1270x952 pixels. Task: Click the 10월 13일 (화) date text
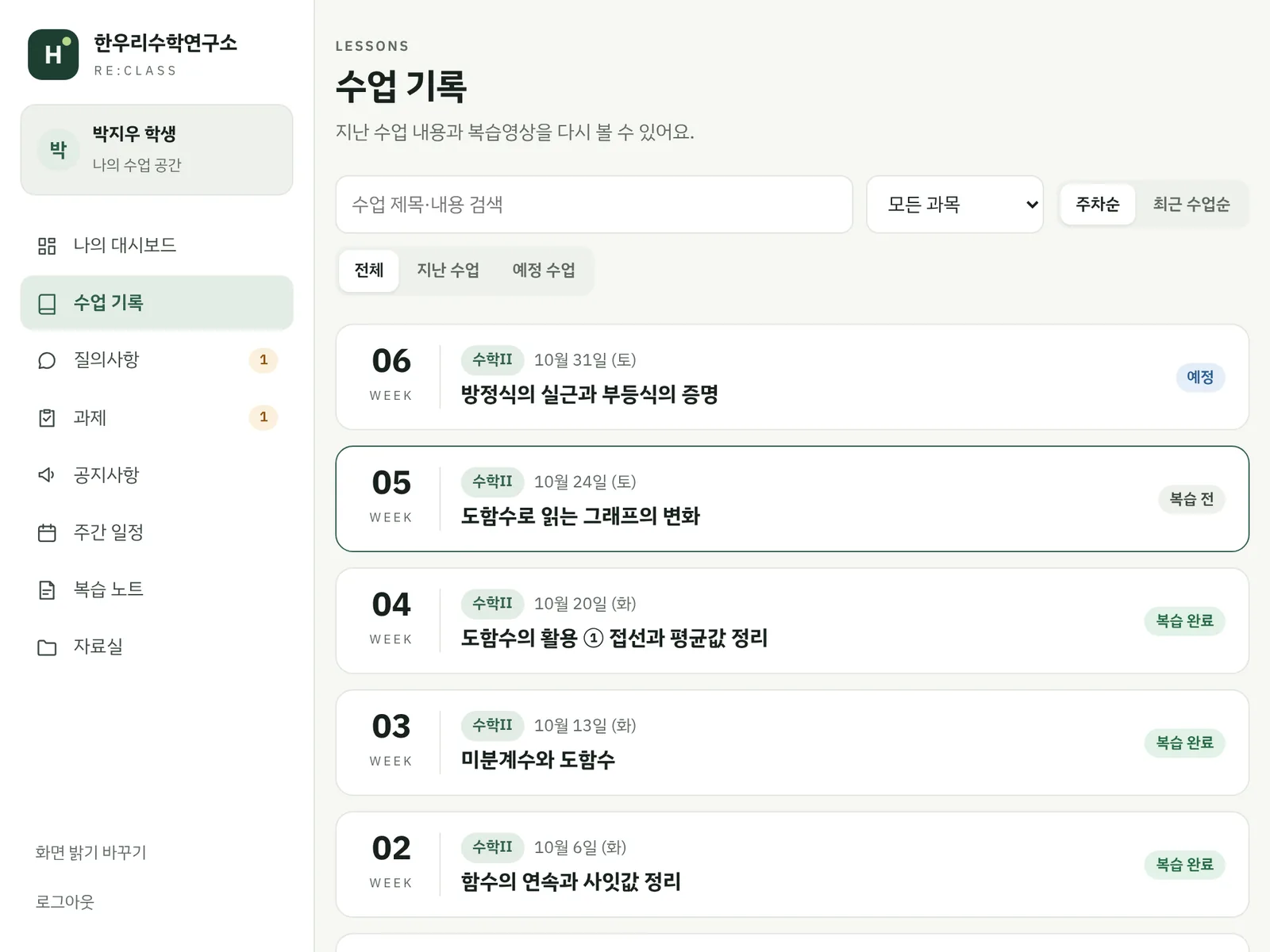click(x=585, y=725)
